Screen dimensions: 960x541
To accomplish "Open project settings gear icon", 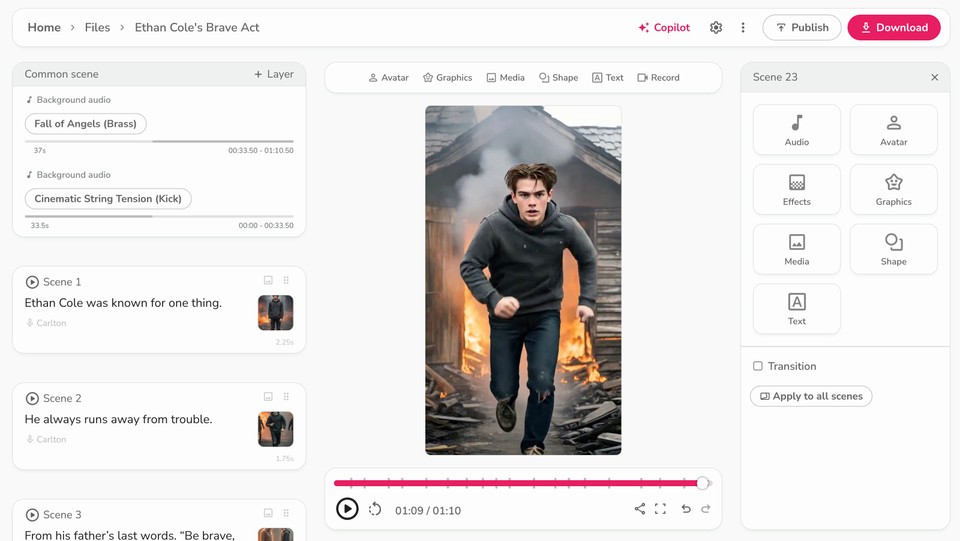I will pos(716,28).
